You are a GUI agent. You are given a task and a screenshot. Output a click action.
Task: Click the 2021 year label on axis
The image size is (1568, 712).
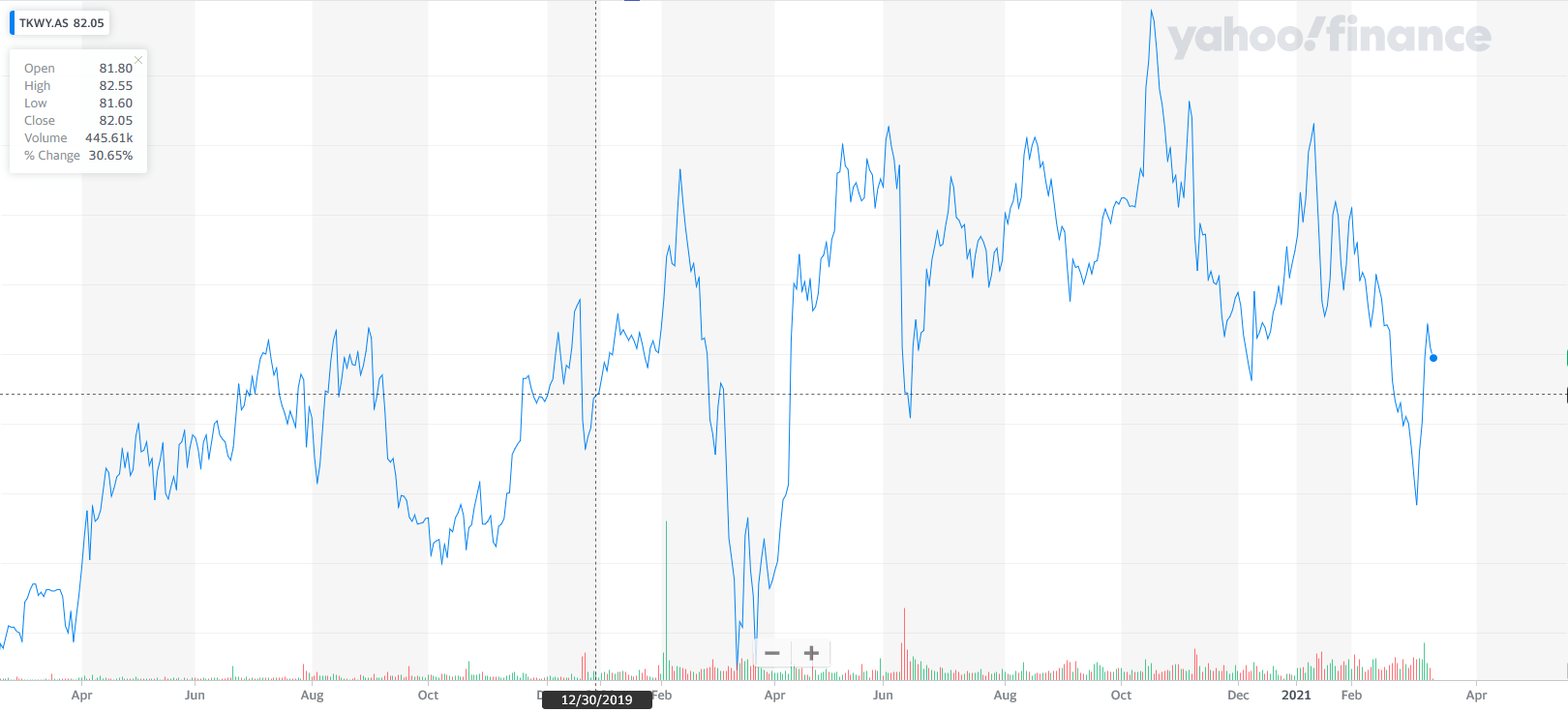click(x=1296, y=695)
